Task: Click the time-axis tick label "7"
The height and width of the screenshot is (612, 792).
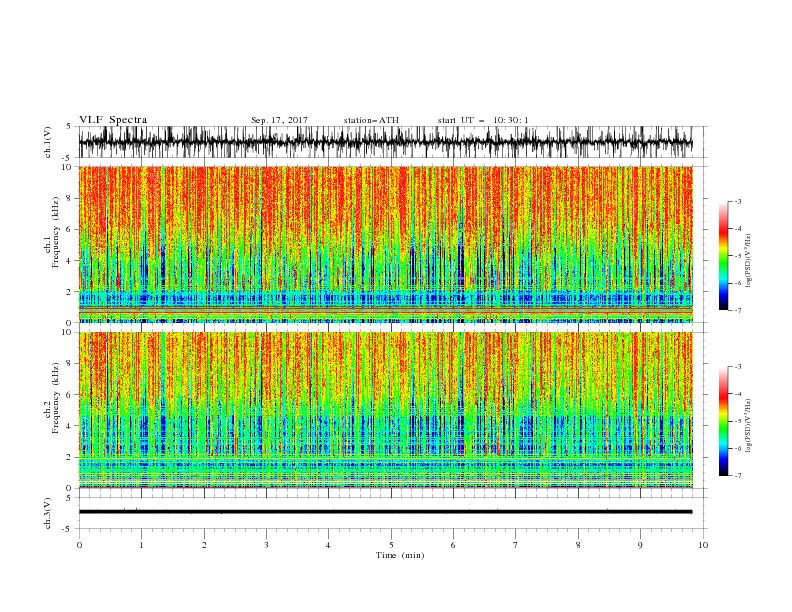Action: tap(516, 545)
